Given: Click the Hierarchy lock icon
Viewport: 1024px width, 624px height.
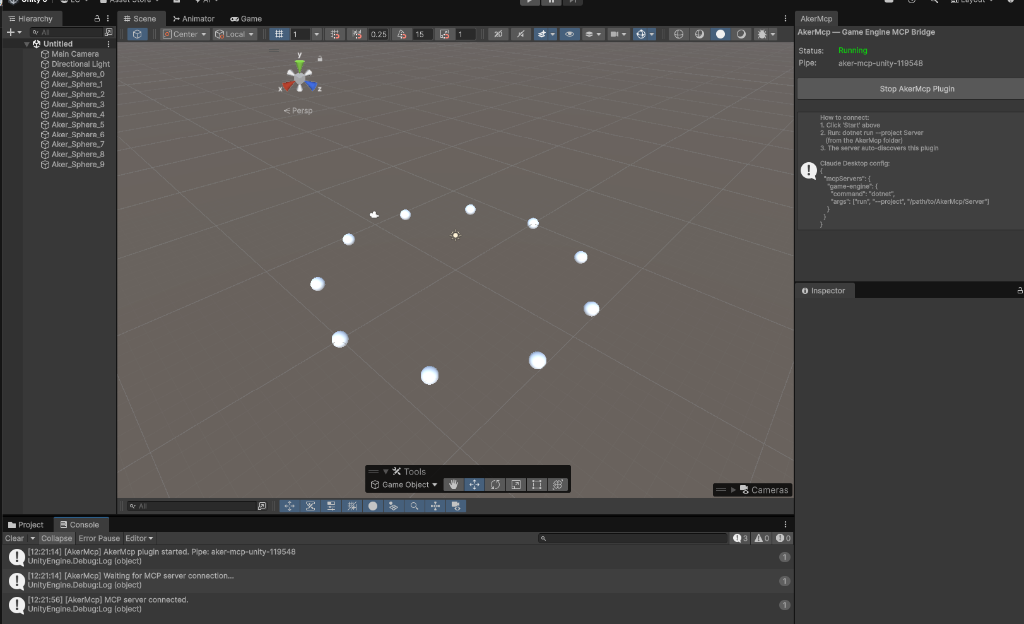Looking at the screenshot, I should [97, 18].
